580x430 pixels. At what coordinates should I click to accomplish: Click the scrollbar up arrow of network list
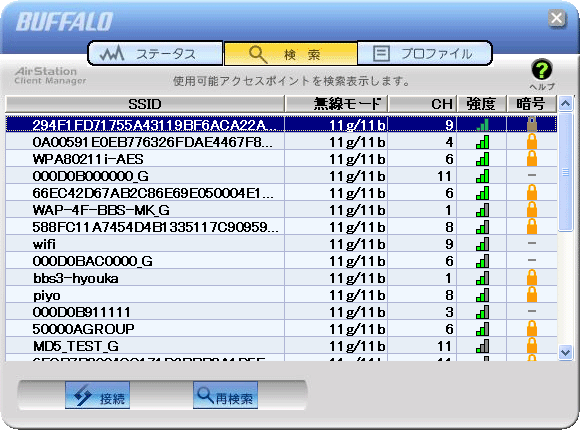(566, 104)
